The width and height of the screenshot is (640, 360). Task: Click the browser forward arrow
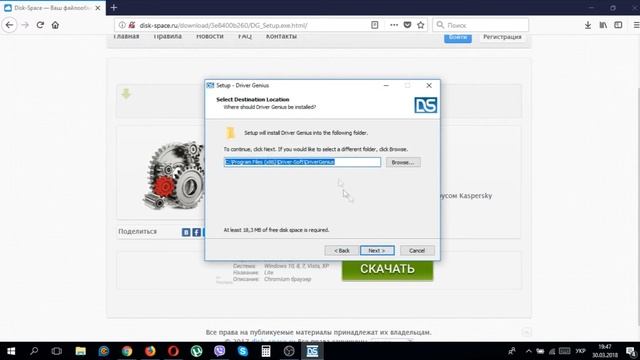pyautogui.click(x=25, y=25)
